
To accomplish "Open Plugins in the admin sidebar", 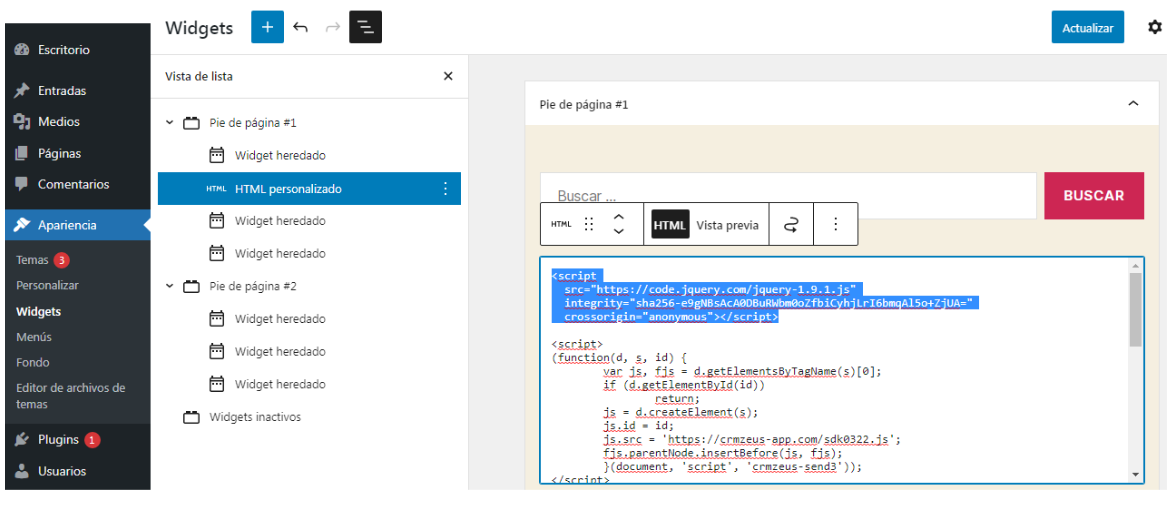I will (58, 440).
